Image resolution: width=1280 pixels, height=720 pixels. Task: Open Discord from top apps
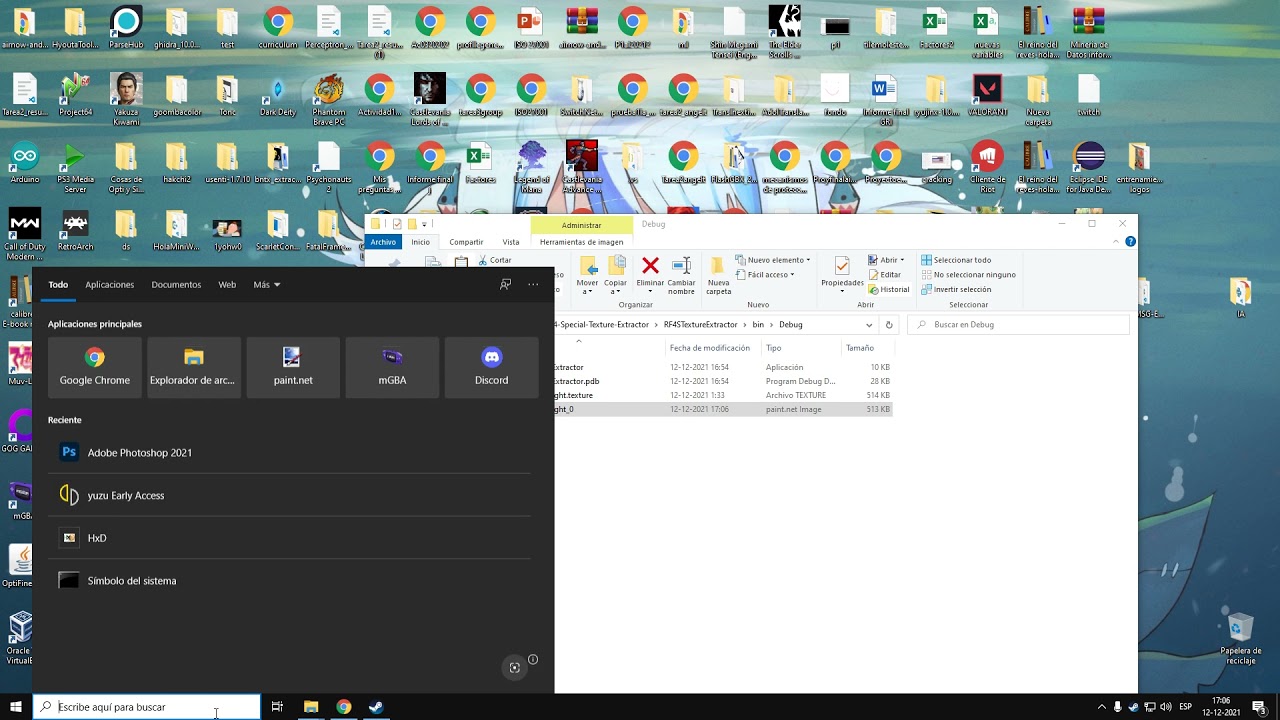click(x=491, y=367)
